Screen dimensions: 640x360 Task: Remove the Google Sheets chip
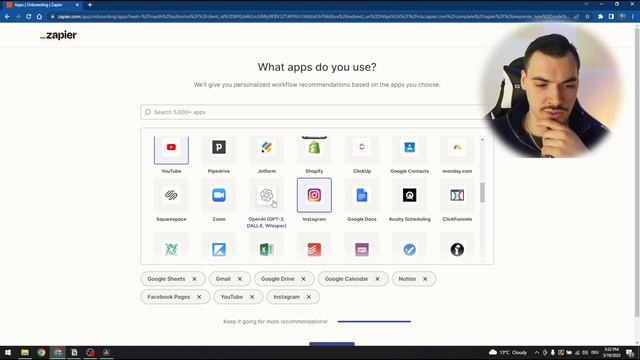194,279
